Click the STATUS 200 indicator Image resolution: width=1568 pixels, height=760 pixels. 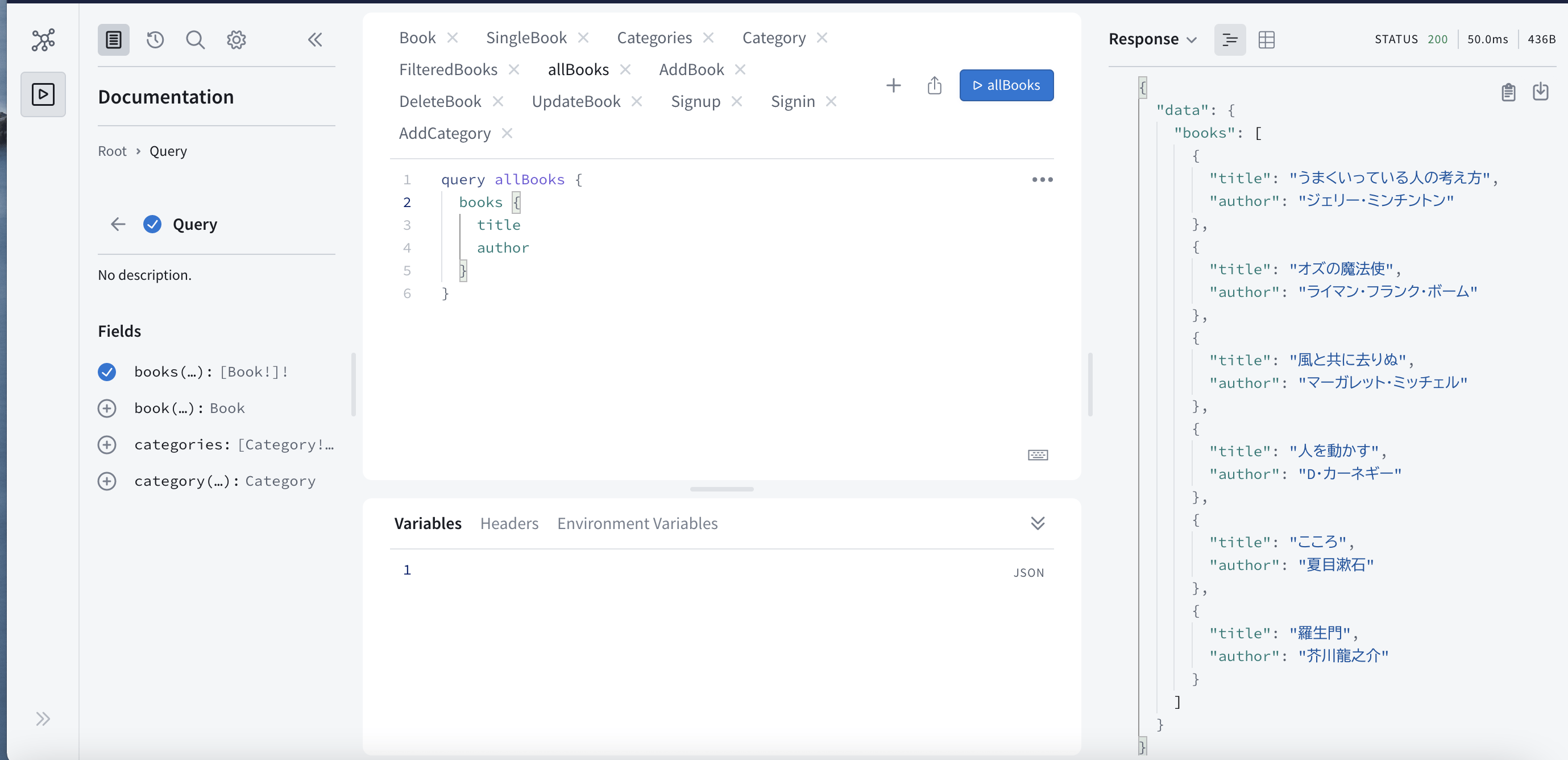[1411, 39]
